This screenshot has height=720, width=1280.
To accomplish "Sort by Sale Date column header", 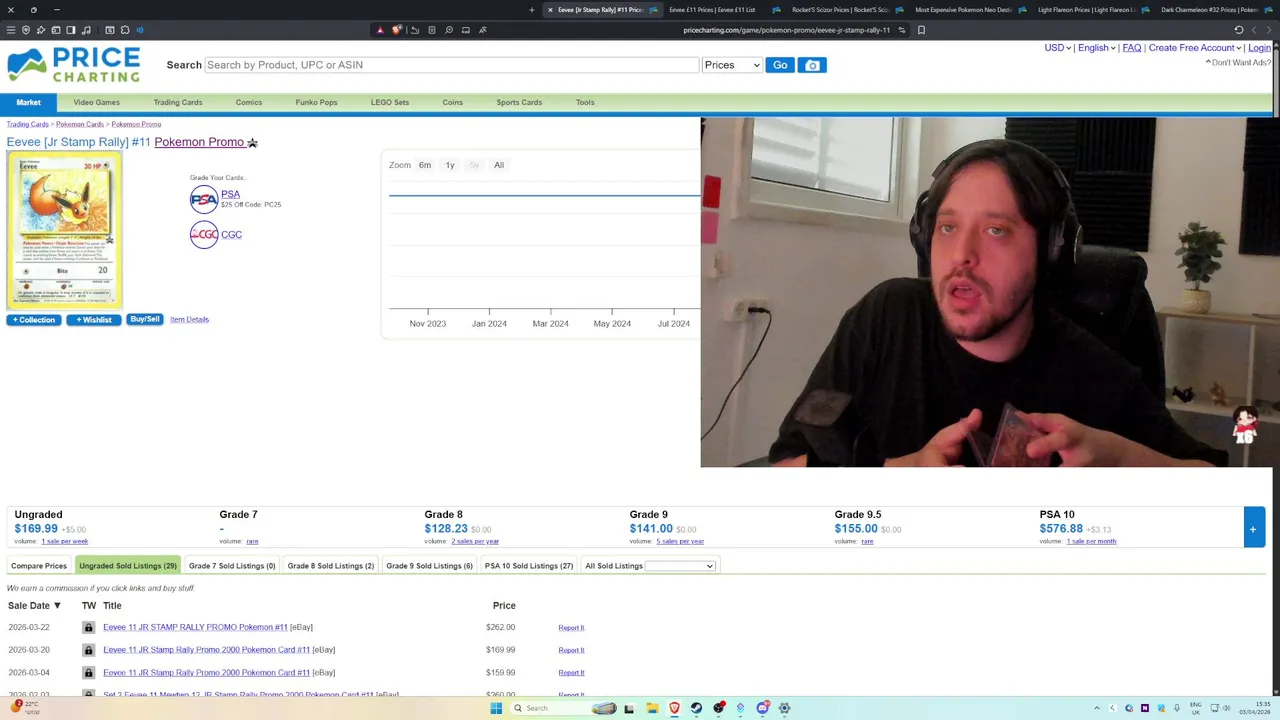I will point(34,605).
